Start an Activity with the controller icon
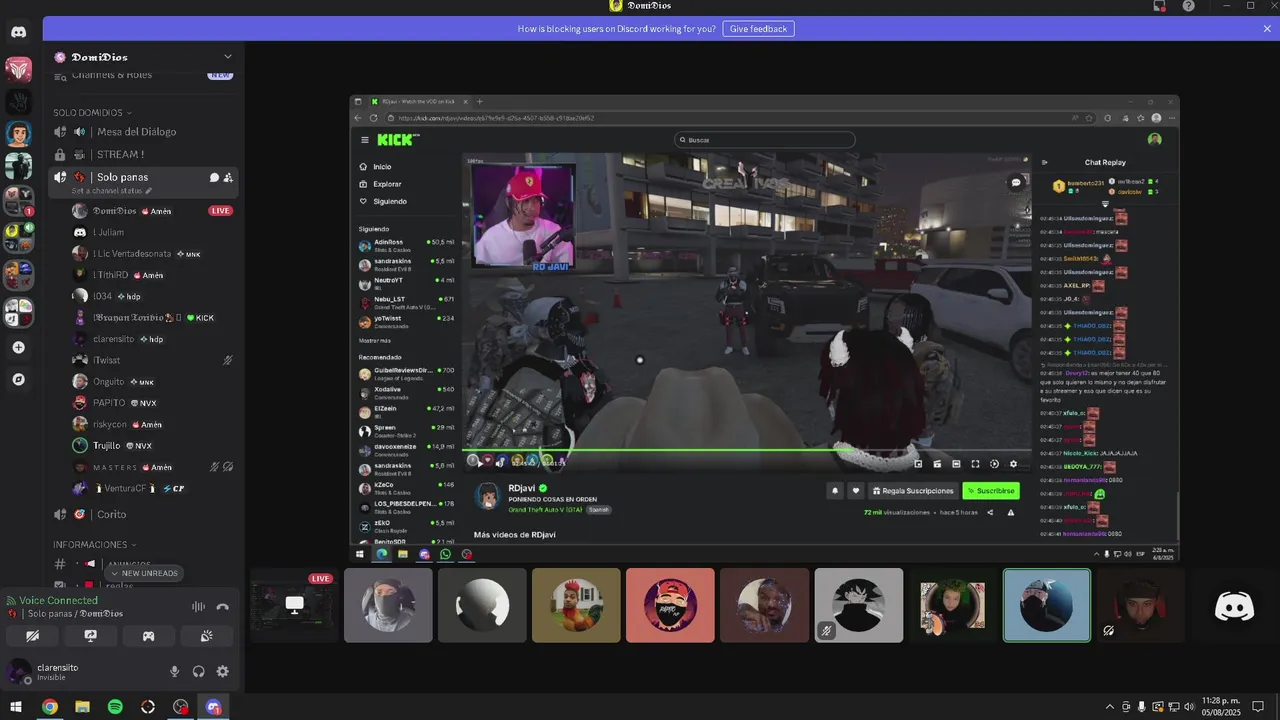Image resolution: width=1280 pixels, height=720 pixels. [x=148, y=635]
